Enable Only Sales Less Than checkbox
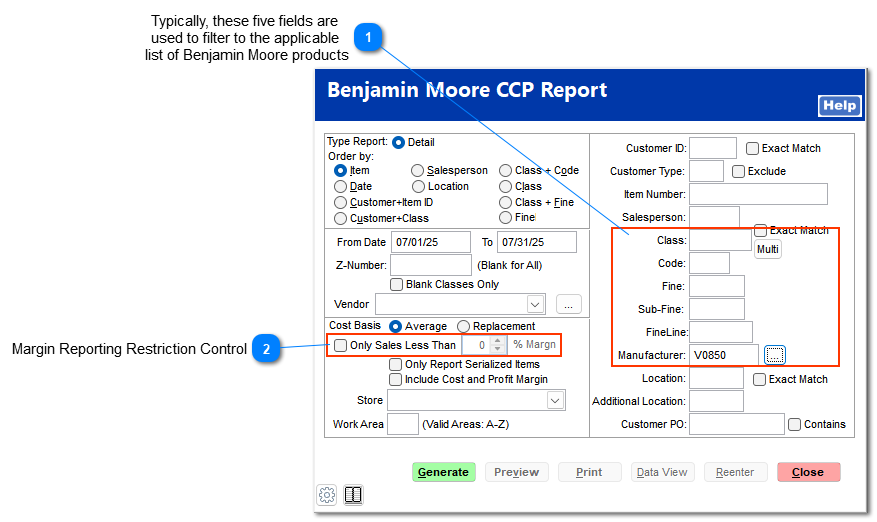The image size is (877, 522). click(340, 345)
